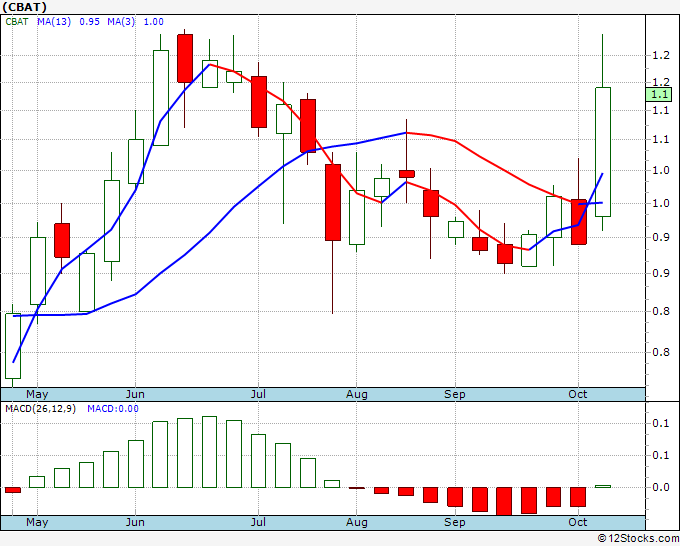Click Oct on the price chart time axis
680x546 pixels.
(x=578, y=394)
